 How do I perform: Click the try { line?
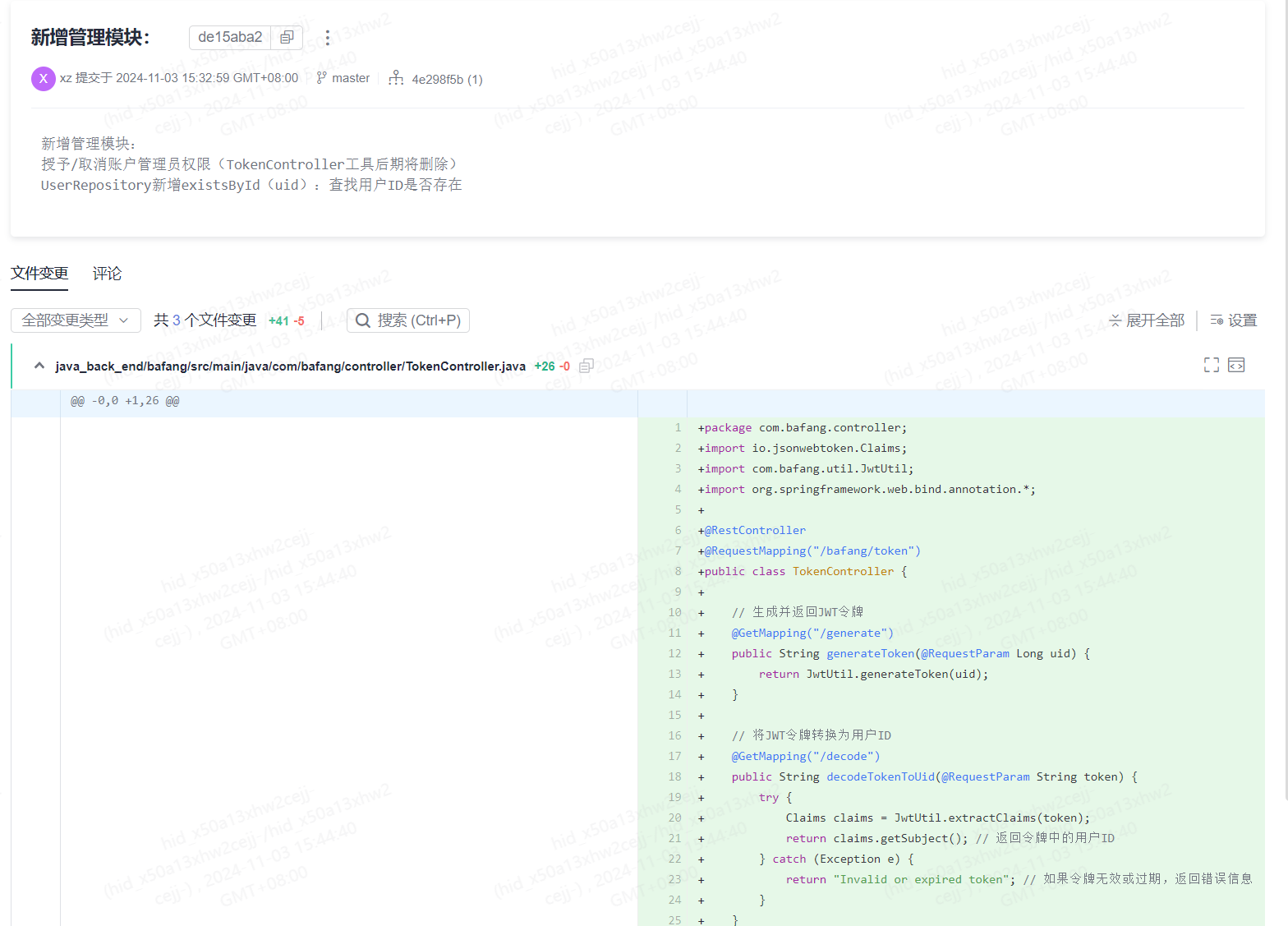pyautogui.click(x=775, y=798)
